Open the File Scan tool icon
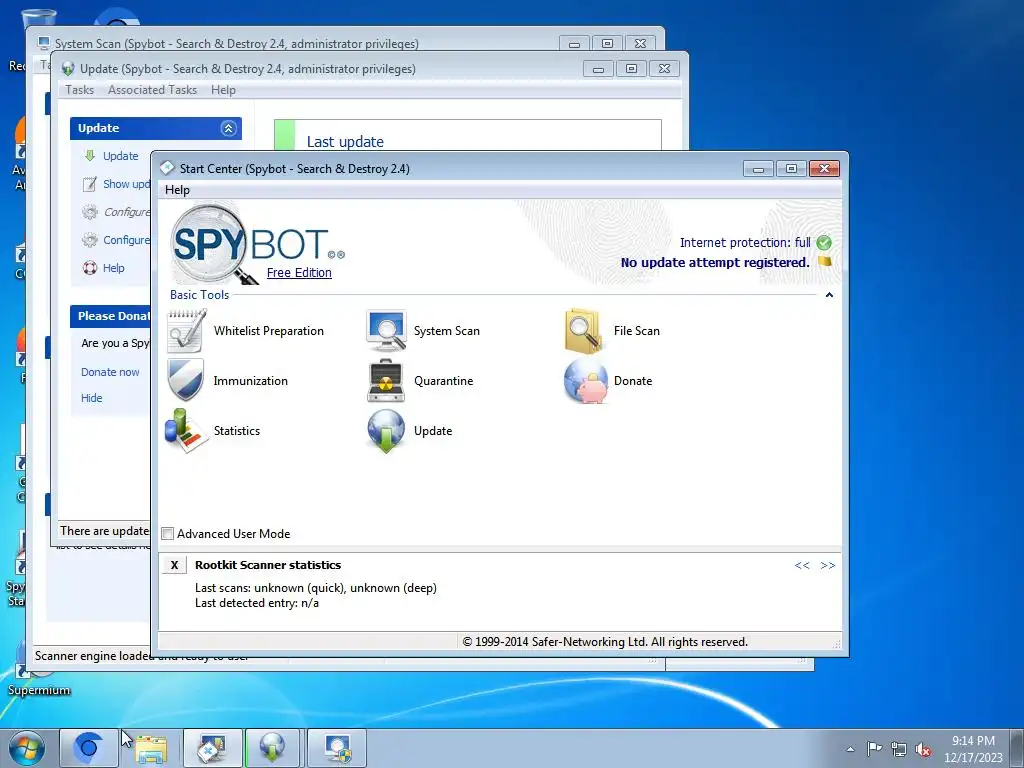 pyautogui.click(x=583, y=331)
